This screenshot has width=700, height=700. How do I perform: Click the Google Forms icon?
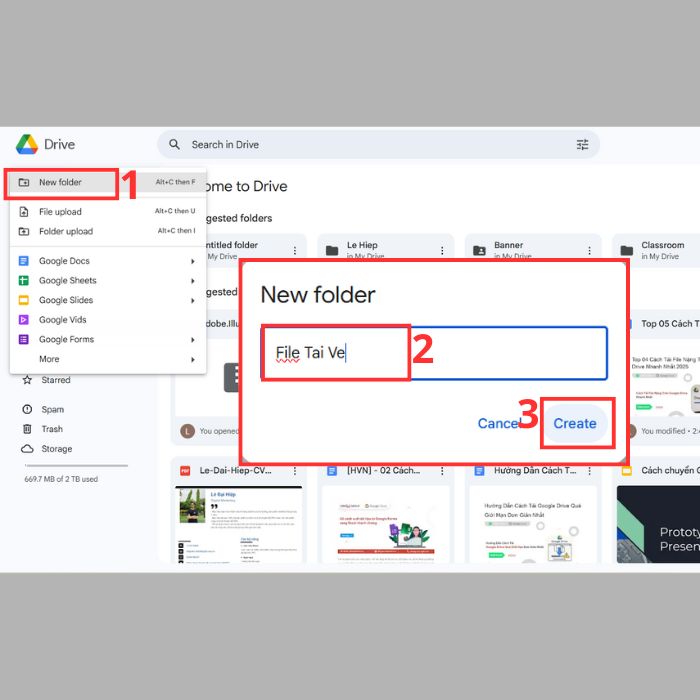tap(24, 339)
